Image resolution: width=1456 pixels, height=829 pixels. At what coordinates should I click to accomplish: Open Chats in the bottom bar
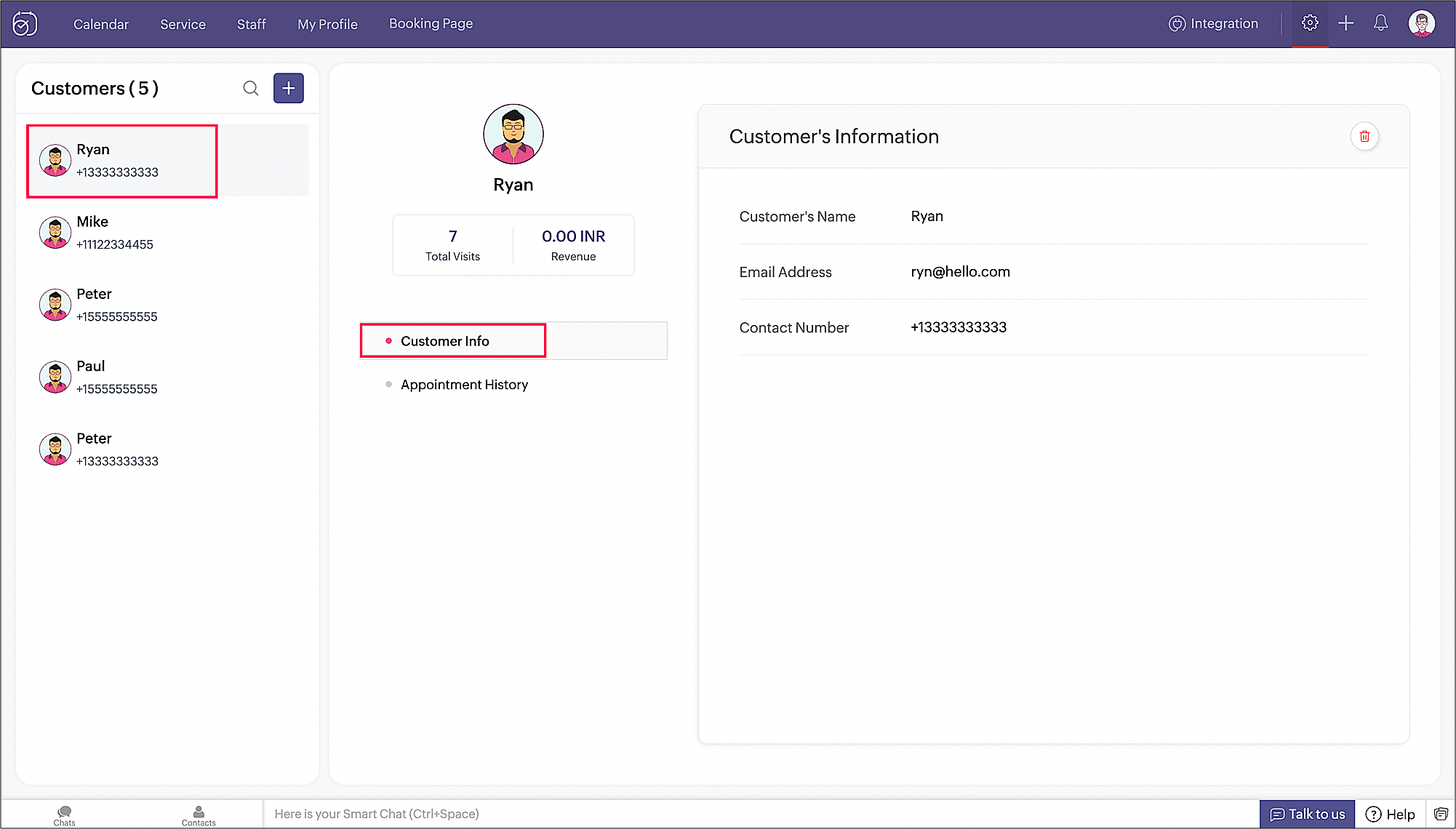tap(64, 815)
